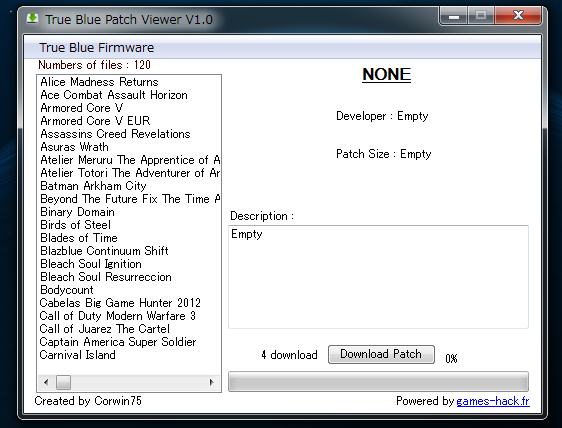Click Created by Corwin75 text
Viewport: 562px width, 428px height.
click(88, 401)
